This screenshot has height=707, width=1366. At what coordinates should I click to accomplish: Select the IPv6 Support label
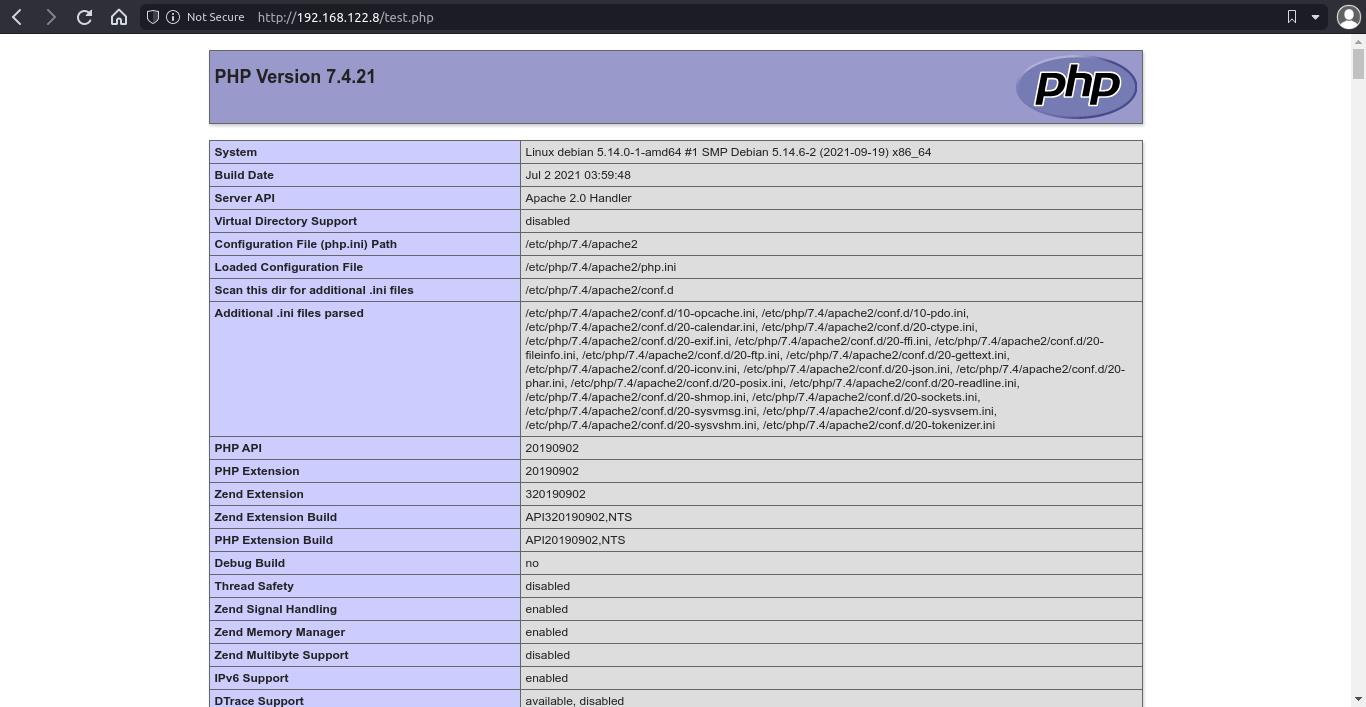pyautogui.click(x=252, y=678)
